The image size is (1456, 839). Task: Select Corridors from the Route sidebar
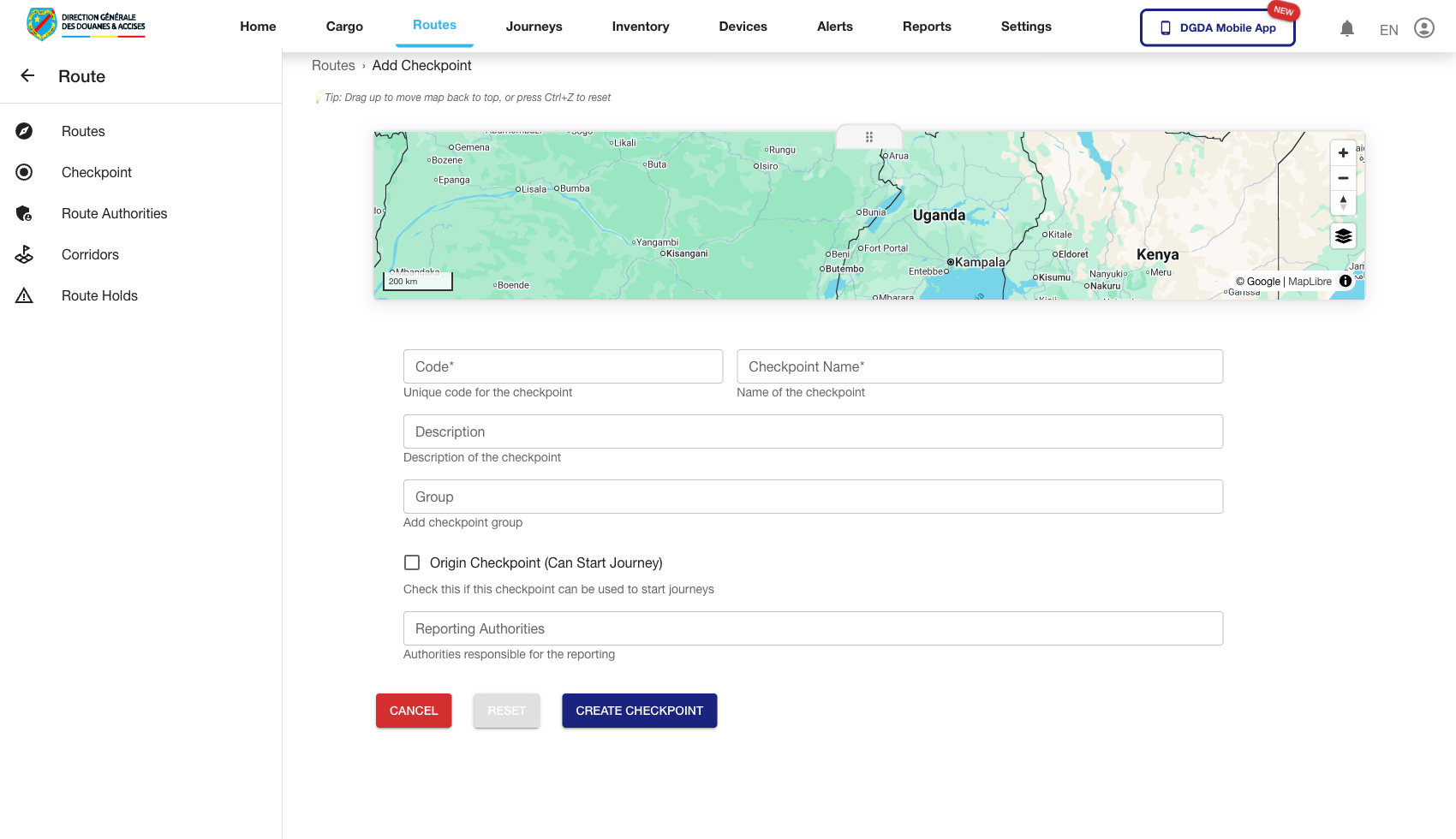coord(90,254)
